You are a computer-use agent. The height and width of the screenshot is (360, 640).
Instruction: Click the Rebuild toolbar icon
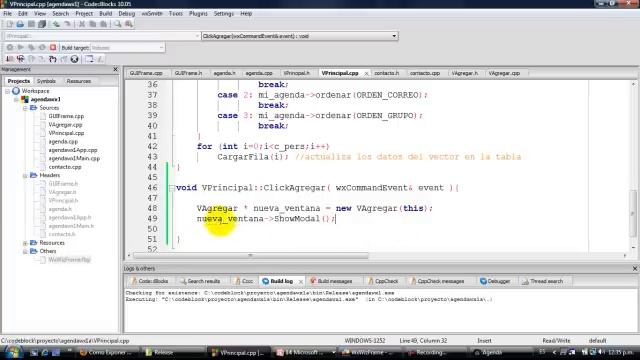click(42, 47)
